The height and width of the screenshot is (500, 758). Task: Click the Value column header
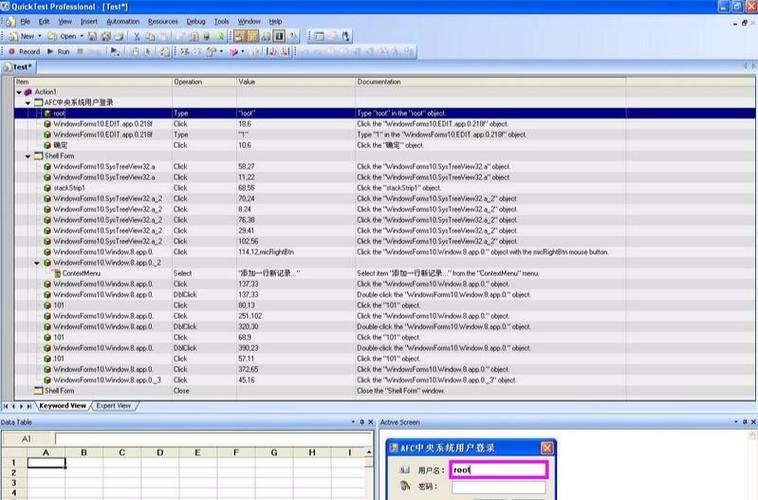[296, 82]
